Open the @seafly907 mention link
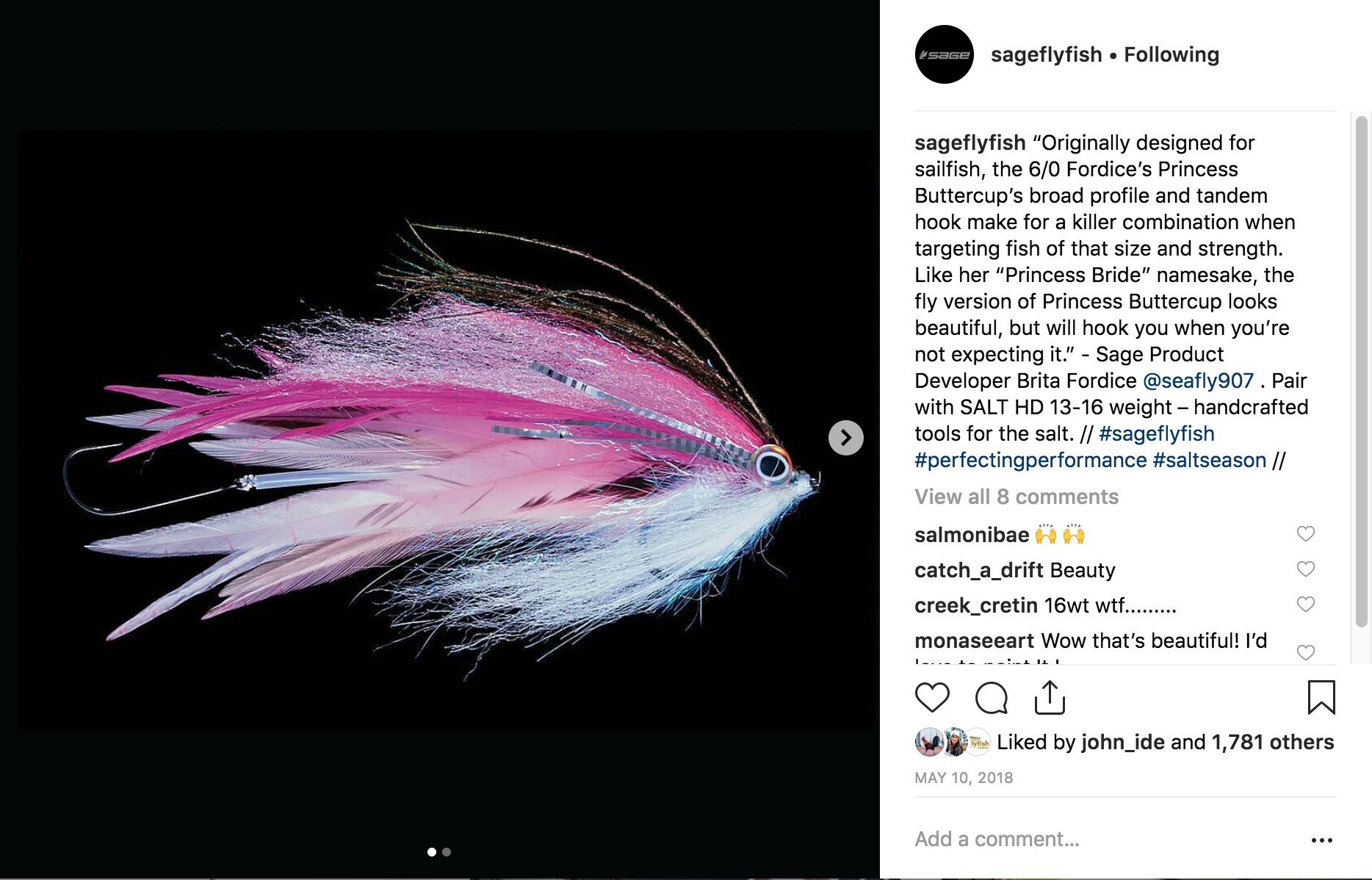Screen dimensions: 1372x880 1199,381
